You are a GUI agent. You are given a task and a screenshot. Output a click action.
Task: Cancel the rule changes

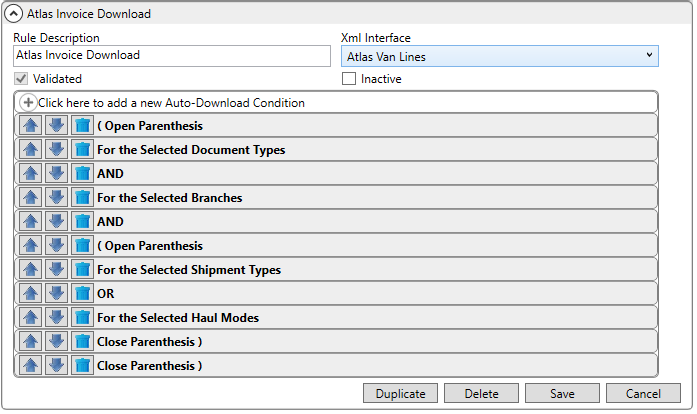point(643,394)
